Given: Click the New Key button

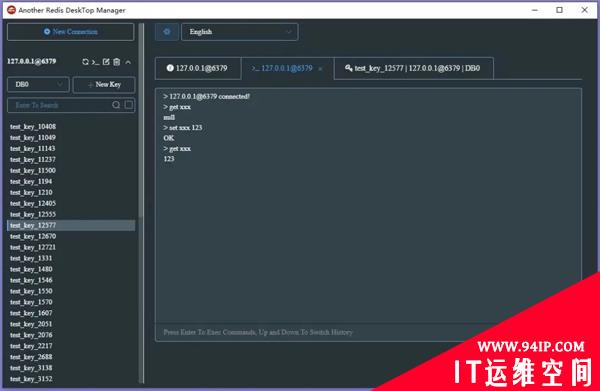Looking at the screenshot, I should [104, 85].
